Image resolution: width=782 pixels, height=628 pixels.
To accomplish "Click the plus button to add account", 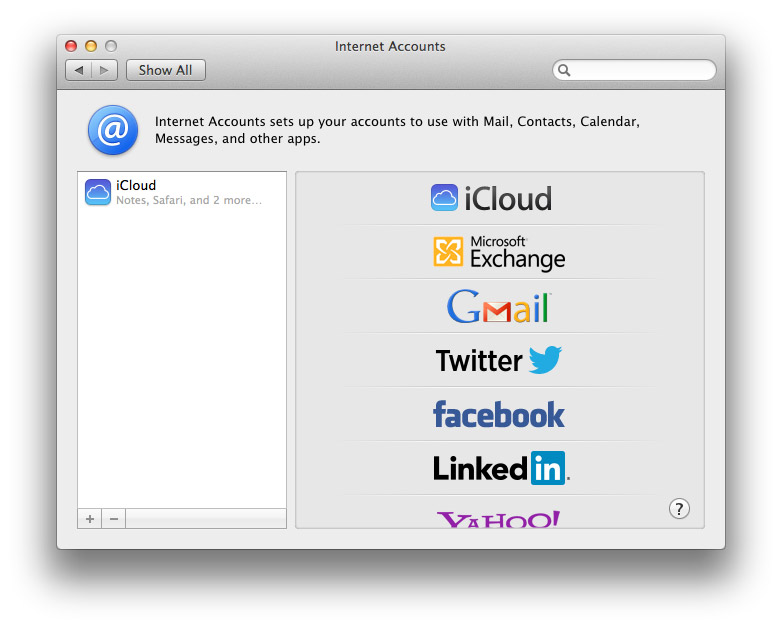I will click(x=90, y=519).
